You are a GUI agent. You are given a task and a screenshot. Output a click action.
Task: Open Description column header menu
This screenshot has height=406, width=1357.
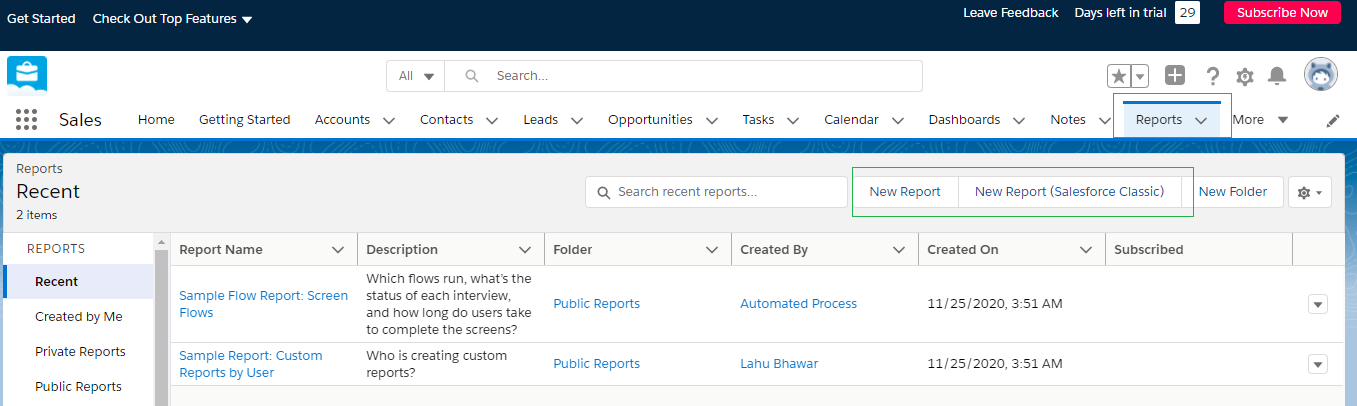(x=524, y=250)
